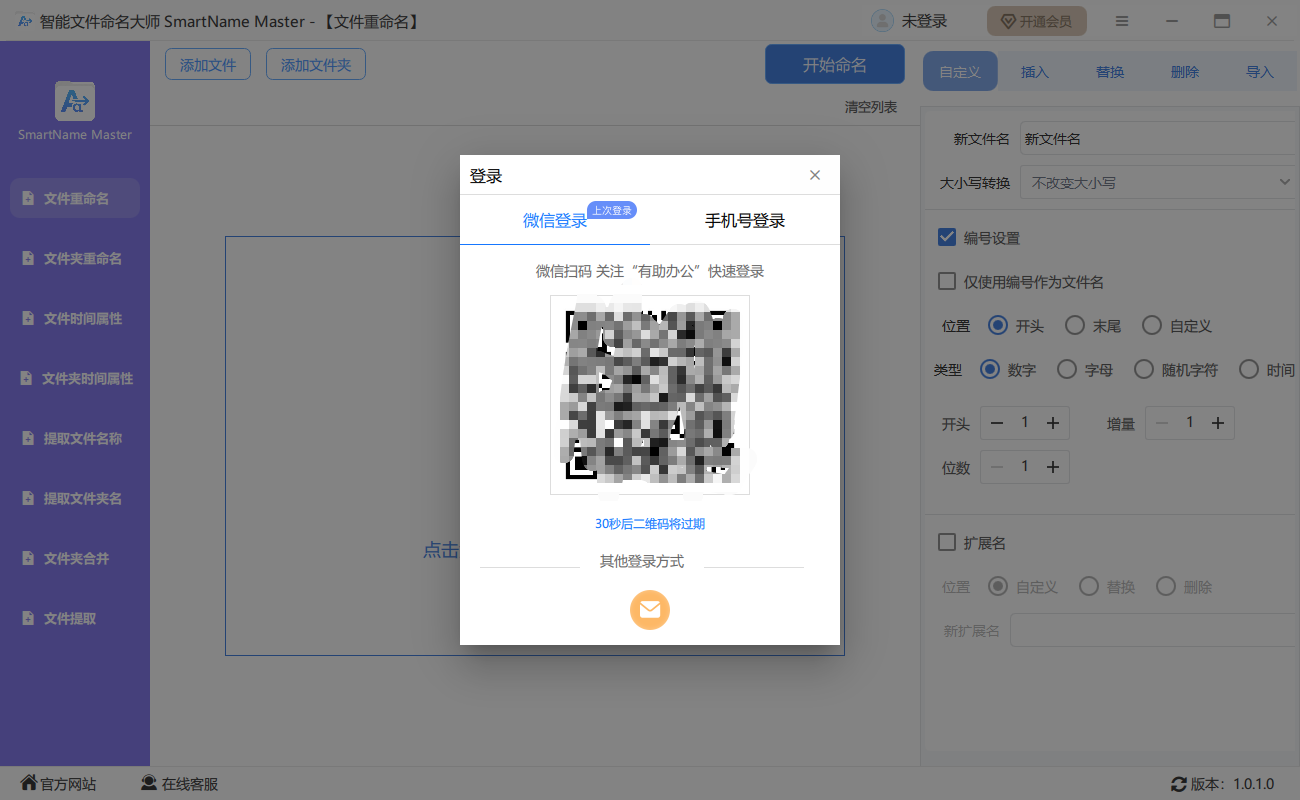This screenshot has width=1300, height=800.
Task: Click the version refresh icon
Action: click(1179, 785)
